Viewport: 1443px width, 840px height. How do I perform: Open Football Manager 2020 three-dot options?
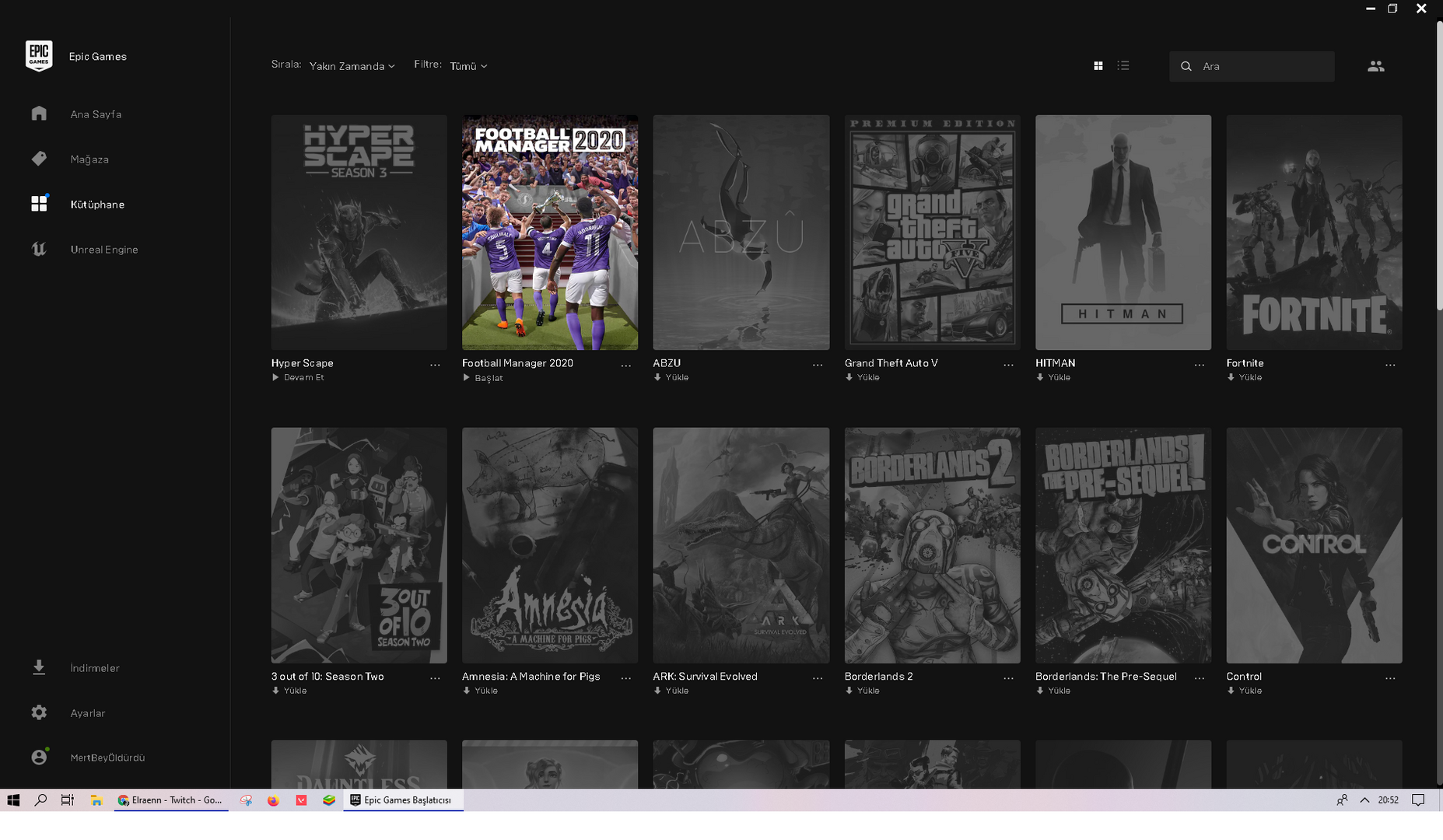point(626,365)
